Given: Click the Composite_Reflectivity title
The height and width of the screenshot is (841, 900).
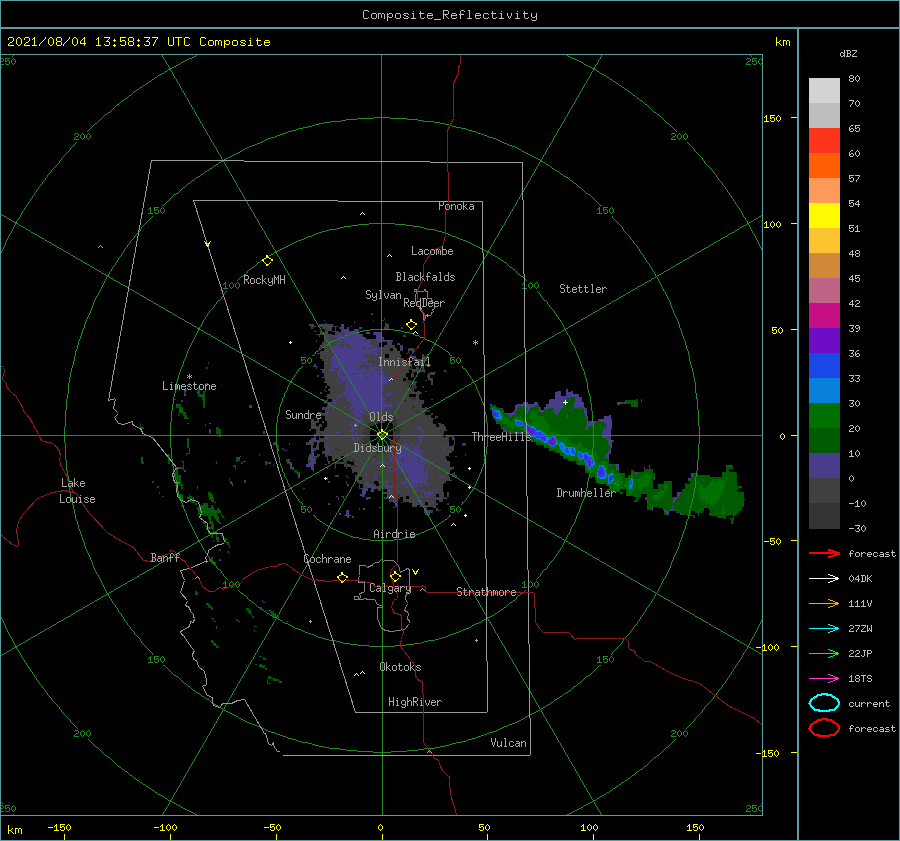Looking at the screenshot, I should [x=450, y=15].
